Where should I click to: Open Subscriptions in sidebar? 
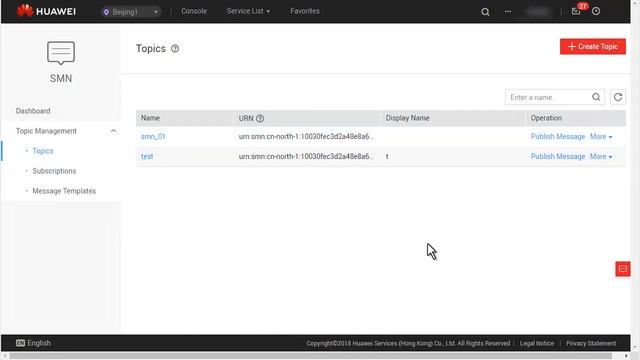54,171
